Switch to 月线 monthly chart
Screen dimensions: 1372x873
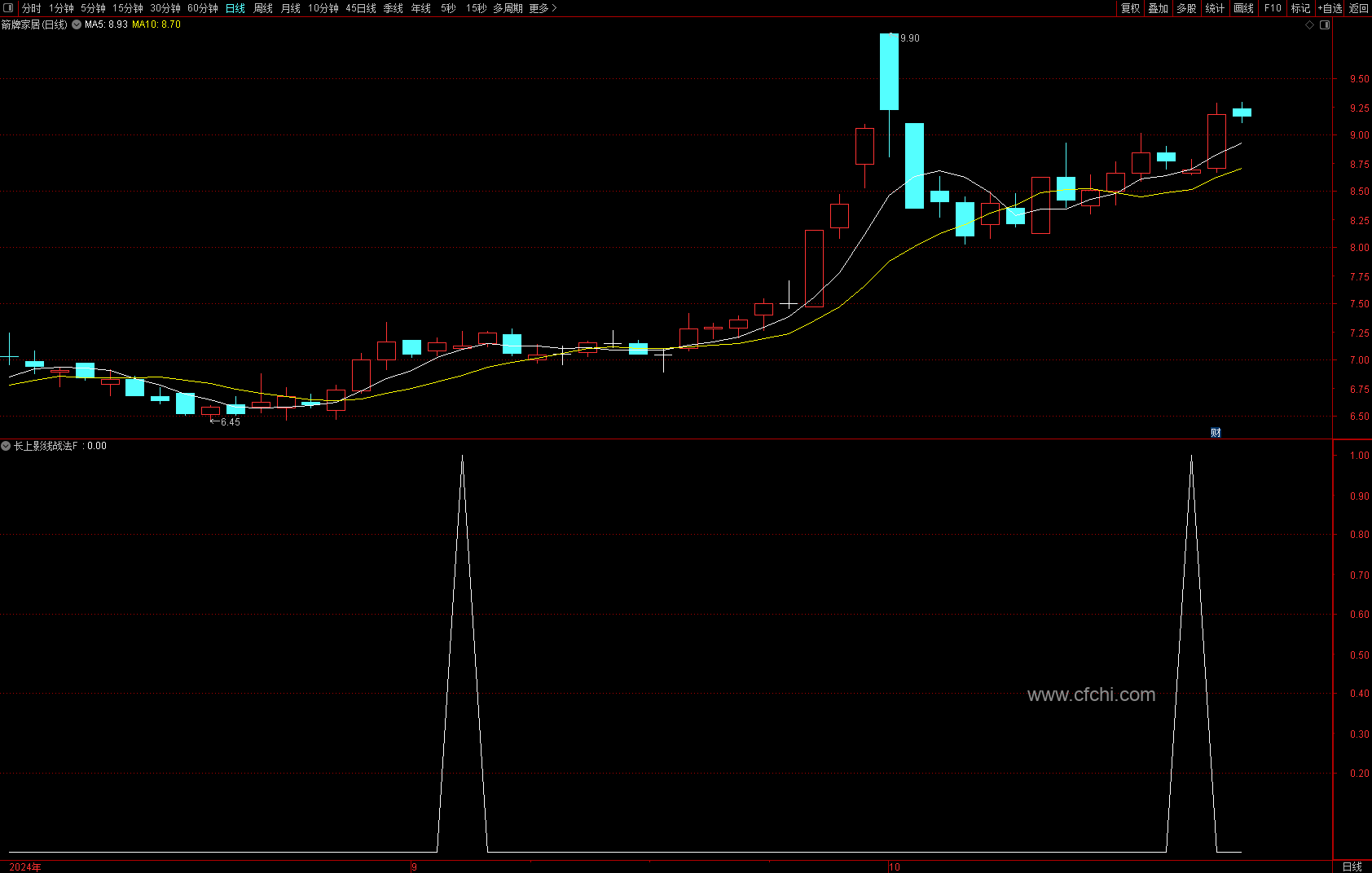(x=291, y=8)
